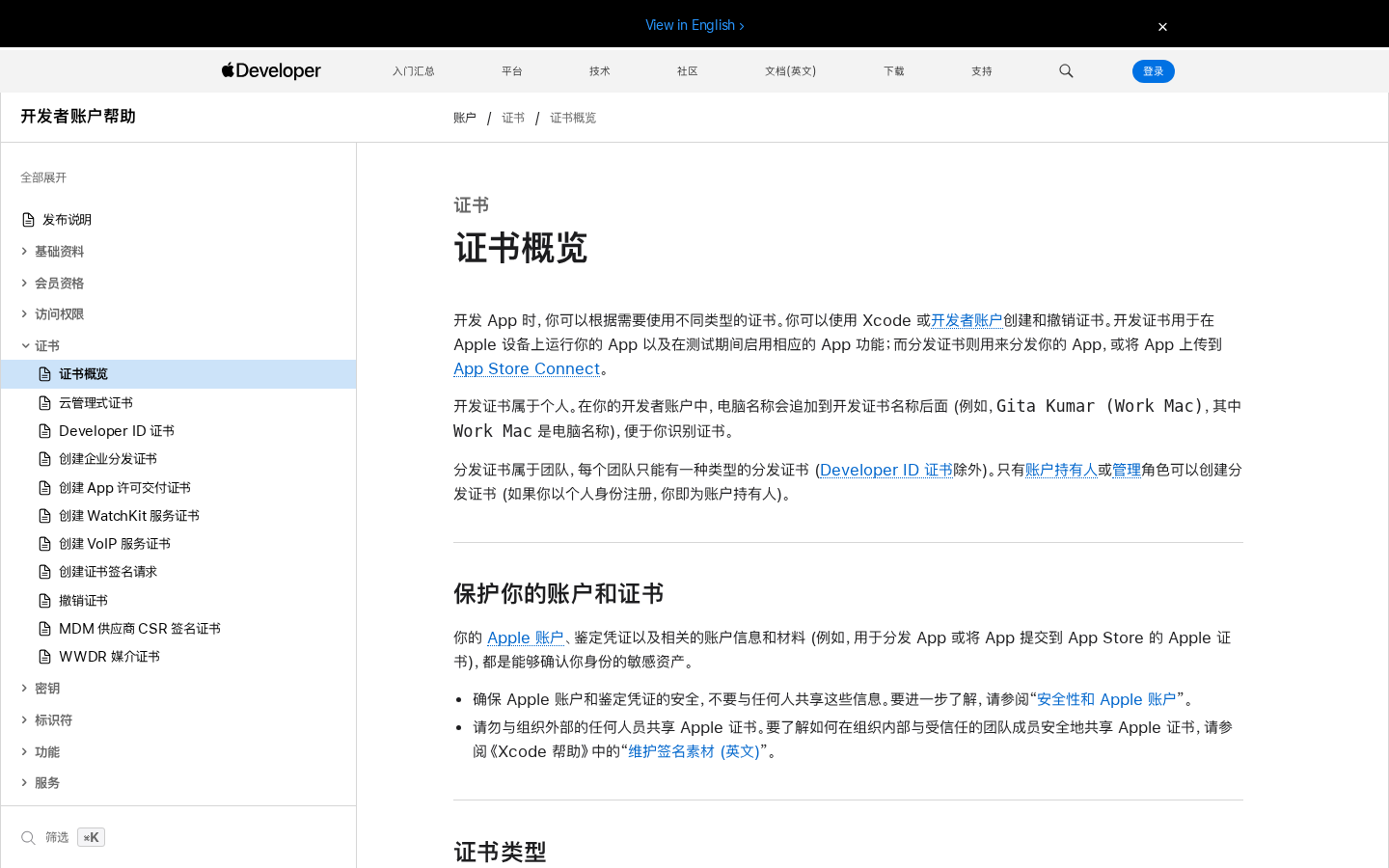Open the search magnifier icon in navigation
This screenshot has width=1389, height=868.
click(1066, 70)
